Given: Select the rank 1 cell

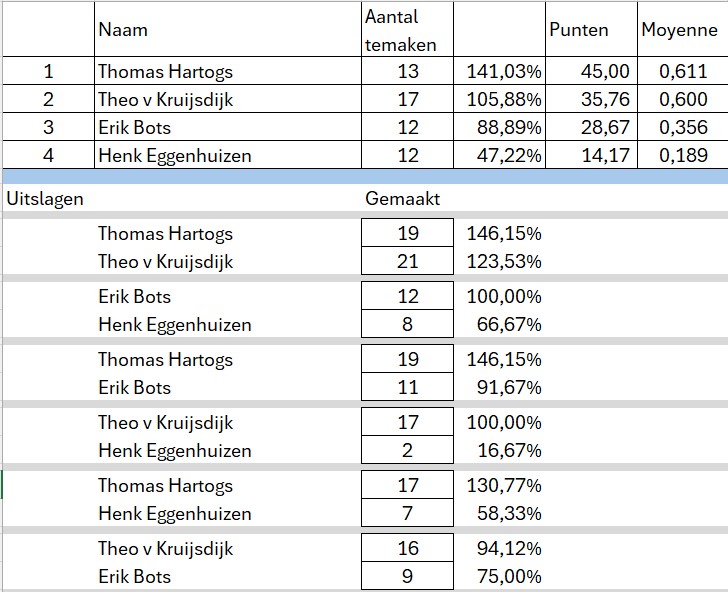Looking at the screenshot, I should [48, 71].
